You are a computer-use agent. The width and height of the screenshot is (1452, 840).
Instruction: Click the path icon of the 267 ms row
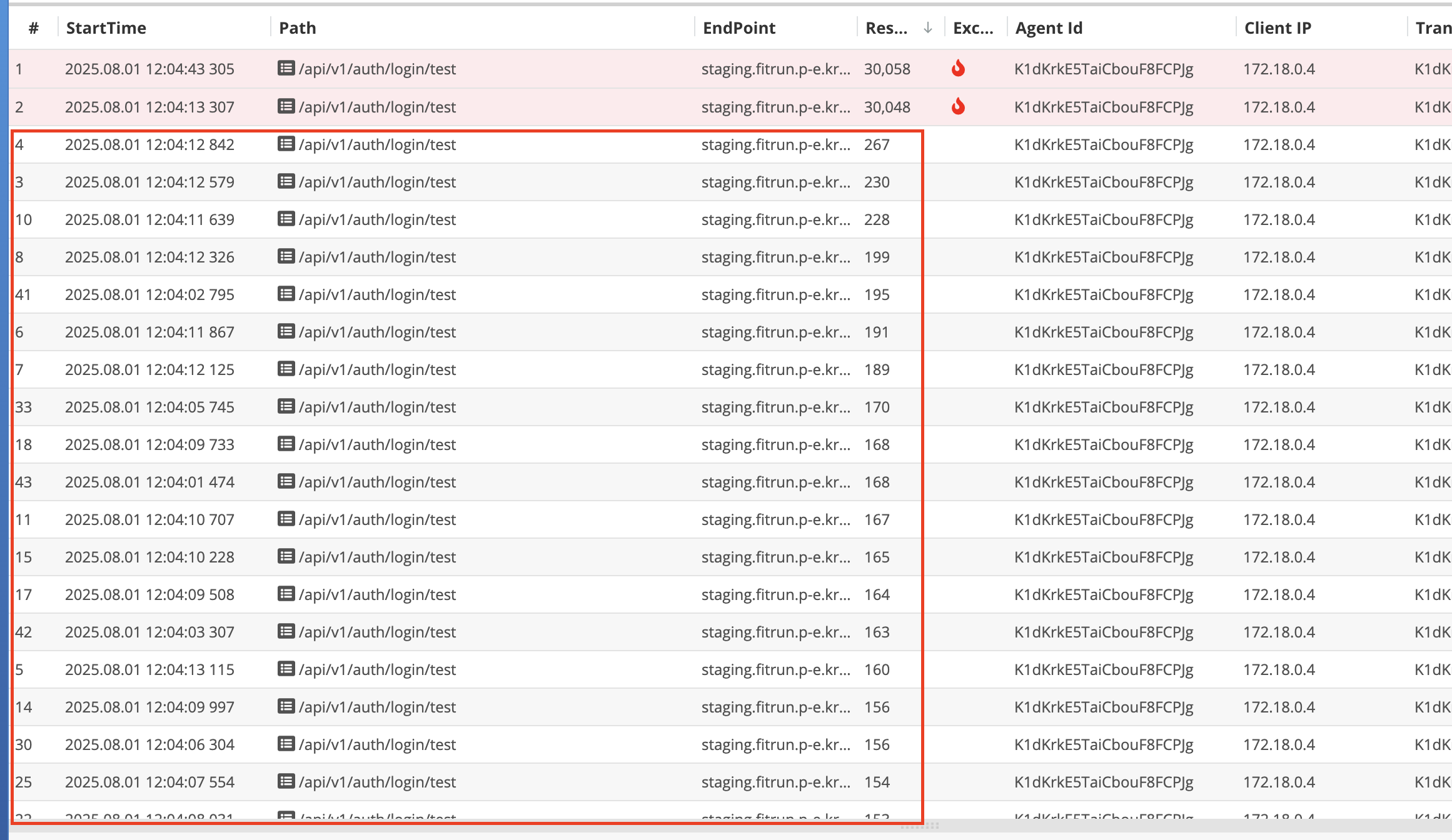click(286, 144)
